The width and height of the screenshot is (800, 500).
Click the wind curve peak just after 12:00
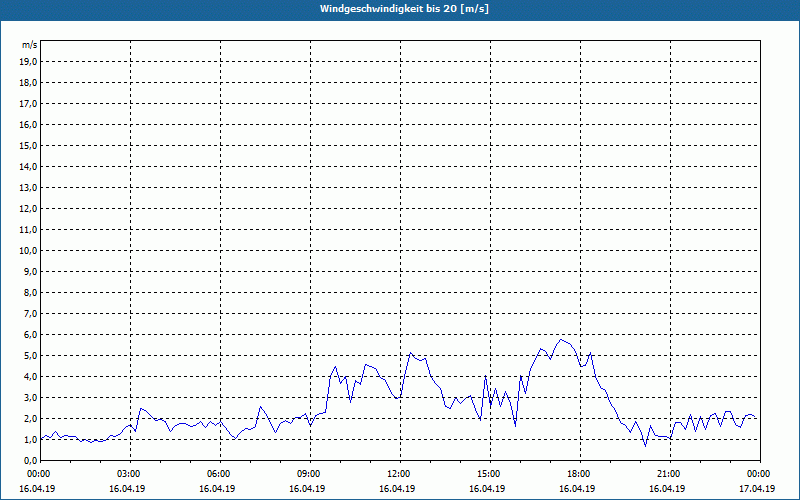[411, 353]
